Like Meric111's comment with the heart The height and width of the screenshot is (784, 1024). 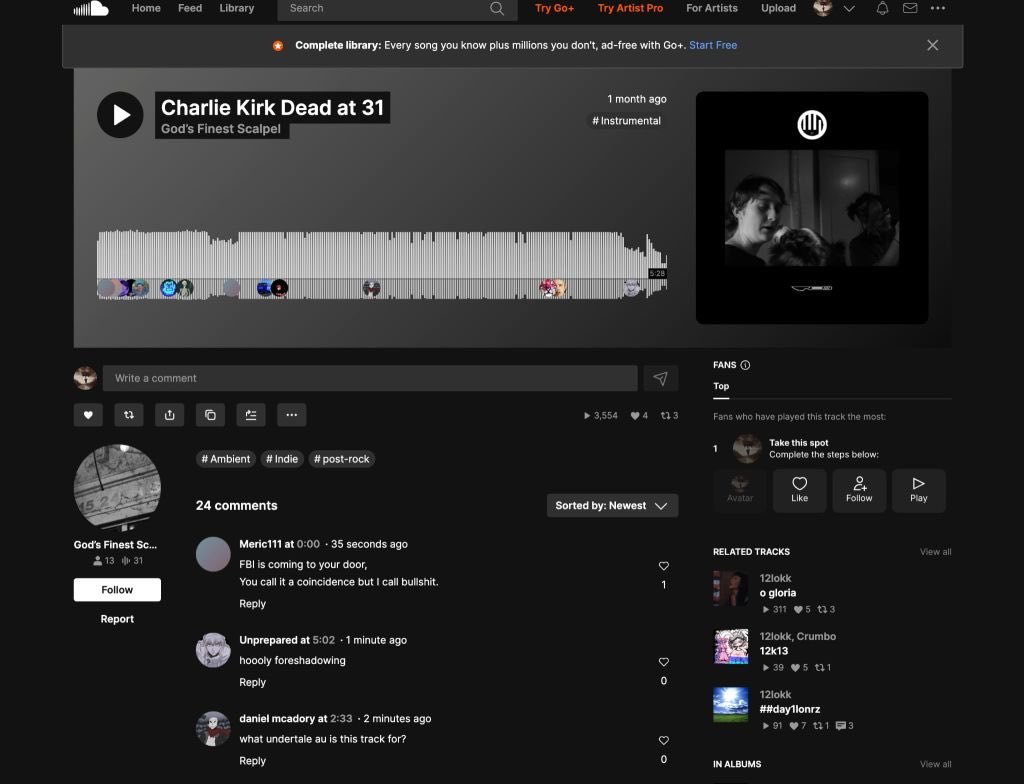pyautogui.click(x=664, y=566)
